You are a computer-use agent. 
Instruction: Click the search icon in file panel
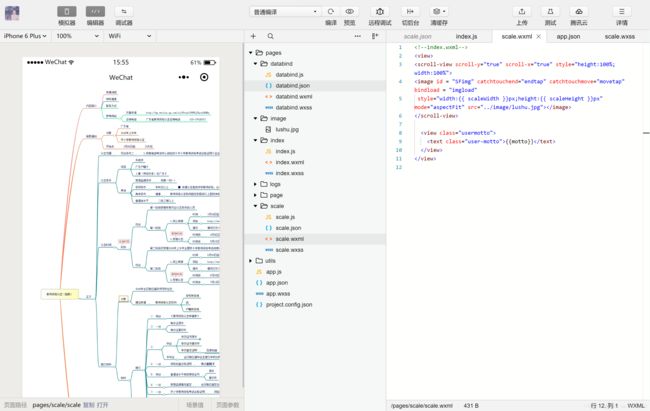tap(270, 36)
